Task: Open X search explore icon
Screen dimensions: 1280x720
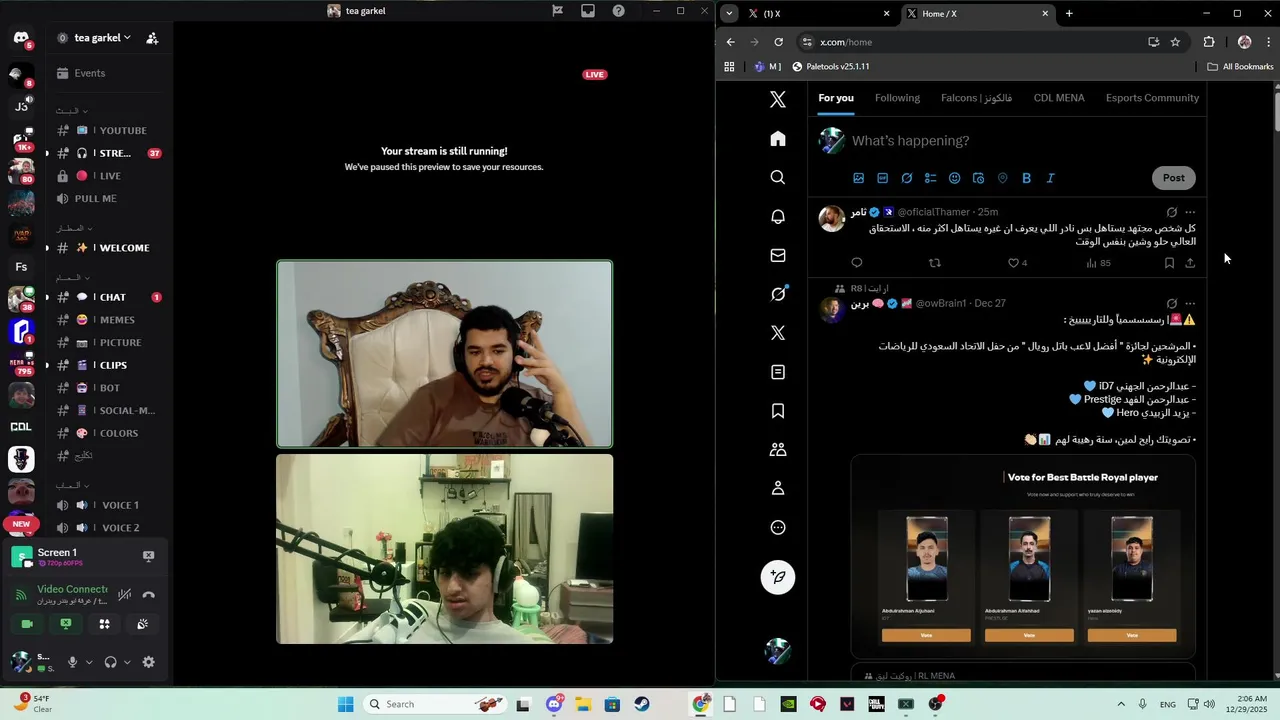Action: click(x=778, y=178)
